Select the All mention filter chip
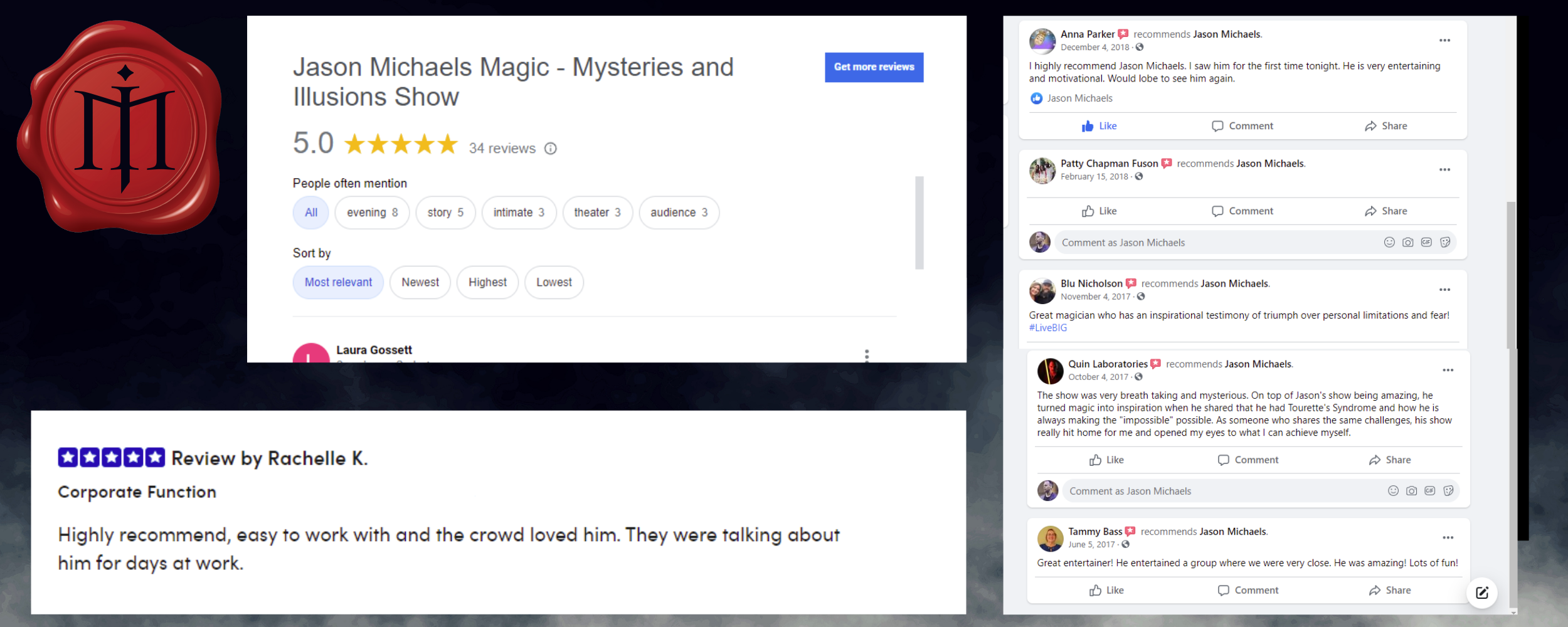 tap(311, 213)
